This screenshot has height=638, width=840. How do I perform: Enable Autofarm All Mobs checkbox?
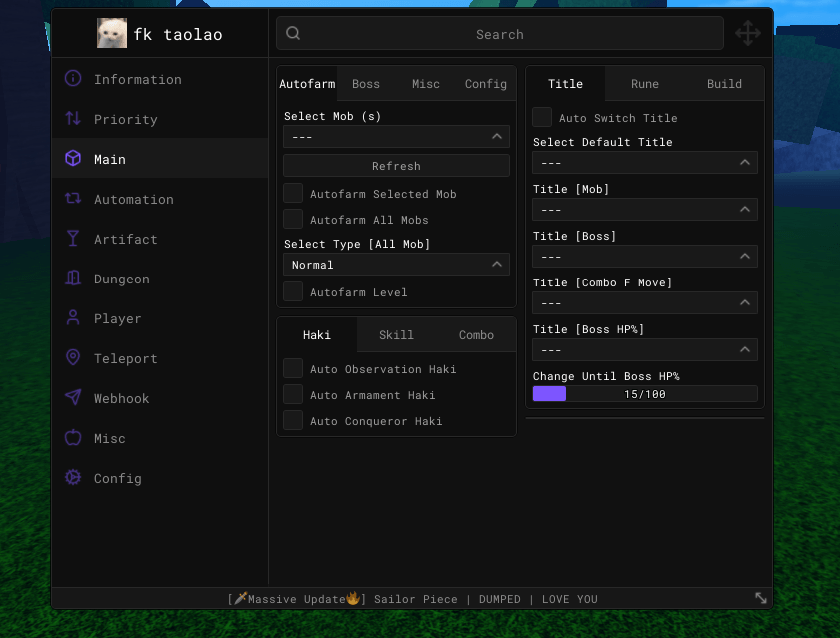tap(293, 219)
